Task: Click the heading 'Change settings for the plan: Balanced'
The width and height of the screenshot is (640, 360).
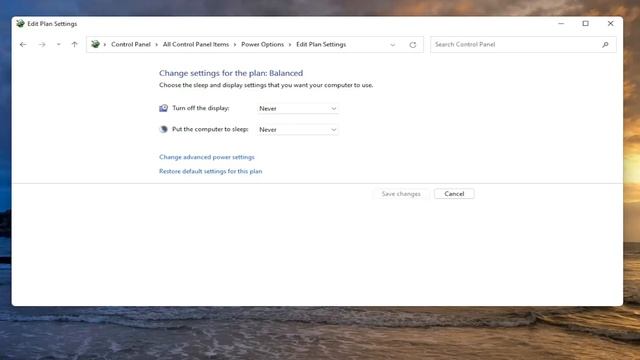Action: pos(231,73)
